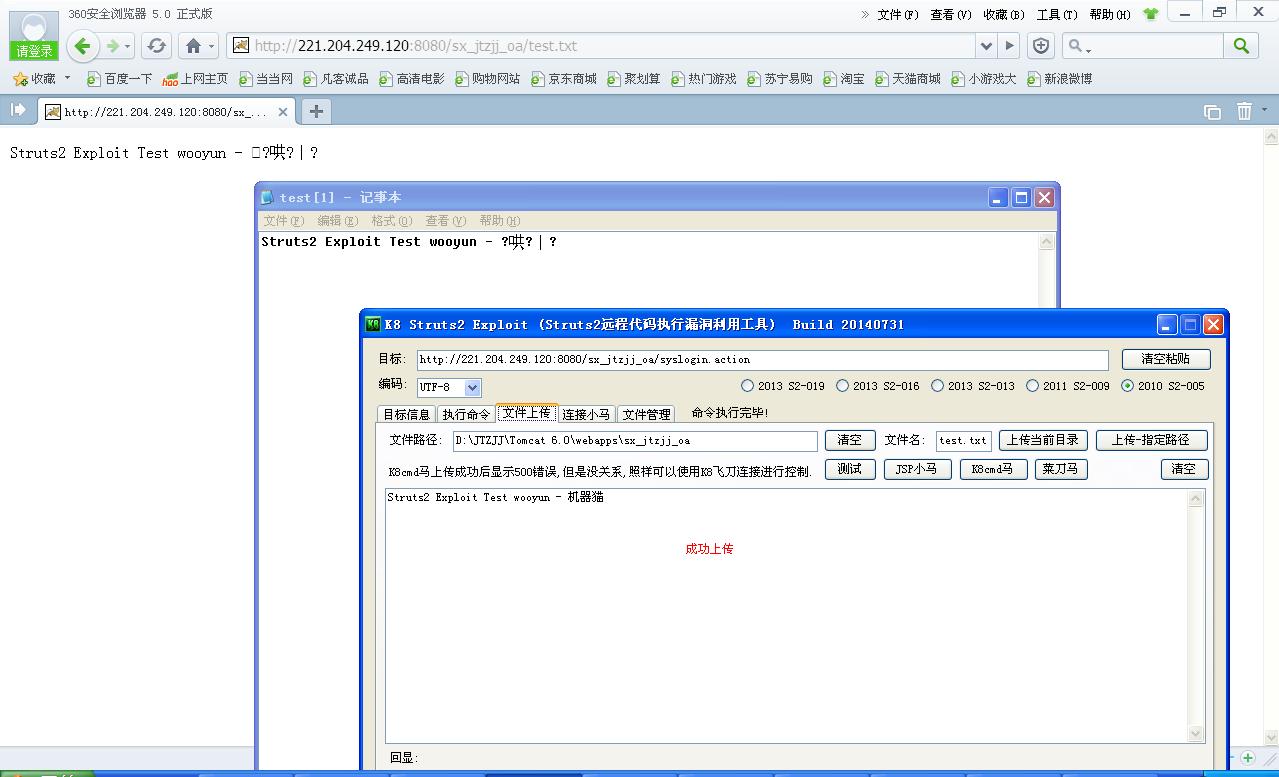
Task: Click the 清空粘贴 button
Action: [x=1166, y=359]
